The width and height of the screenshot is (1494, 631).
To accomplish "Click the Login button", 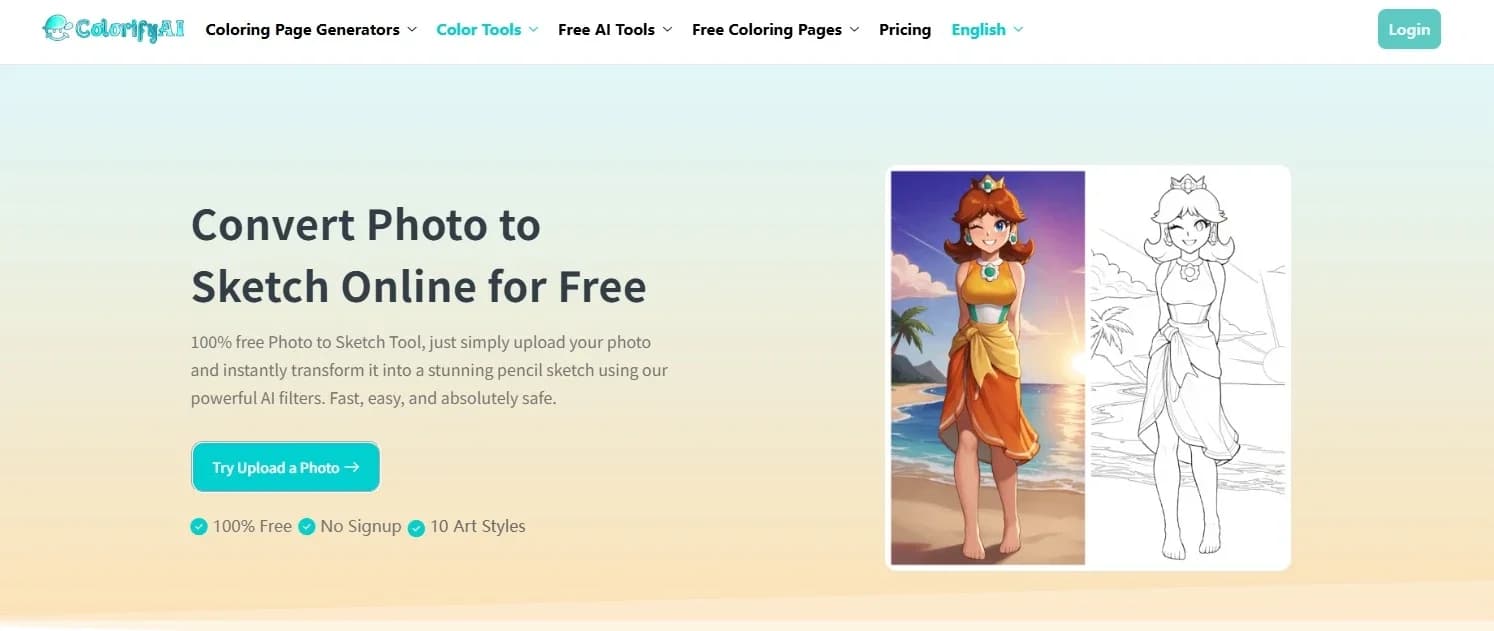I will pos(1409,29).
